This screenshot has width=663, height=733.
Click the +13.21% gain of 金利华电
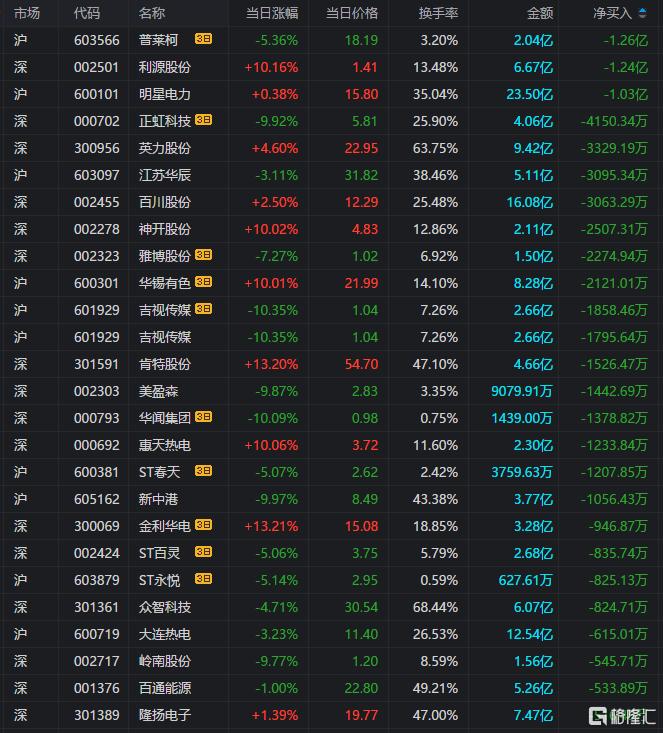click(x=271, y=526)
